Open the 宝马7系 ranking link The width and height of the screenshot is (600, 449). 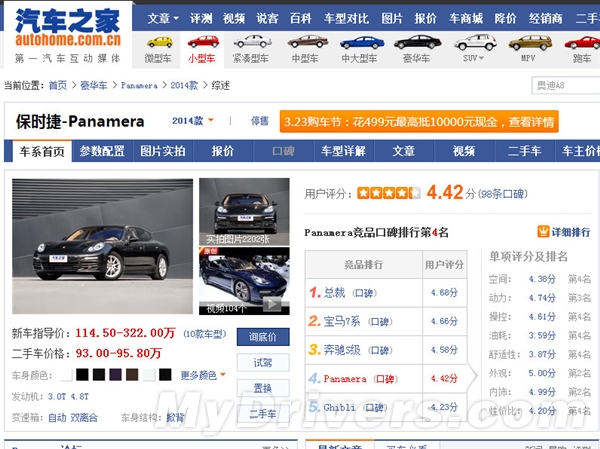(x=342, y=321)
